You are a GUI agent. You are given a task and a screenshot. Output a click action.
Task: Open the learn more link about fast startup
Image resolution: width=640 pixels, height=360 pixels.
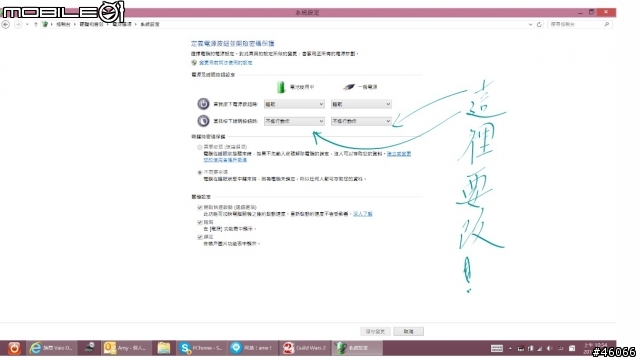coord(362,214)
